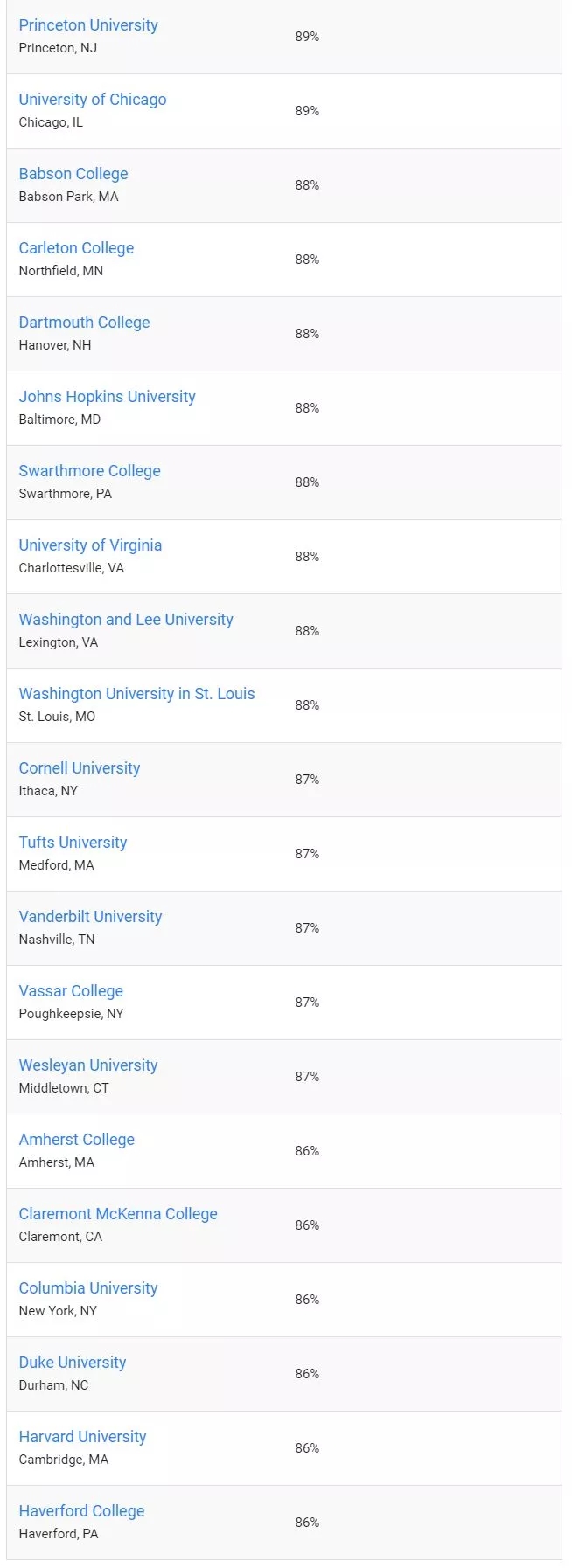Select the Washington and Lee University link
The image size is (572, 1568).
(126, 620)
